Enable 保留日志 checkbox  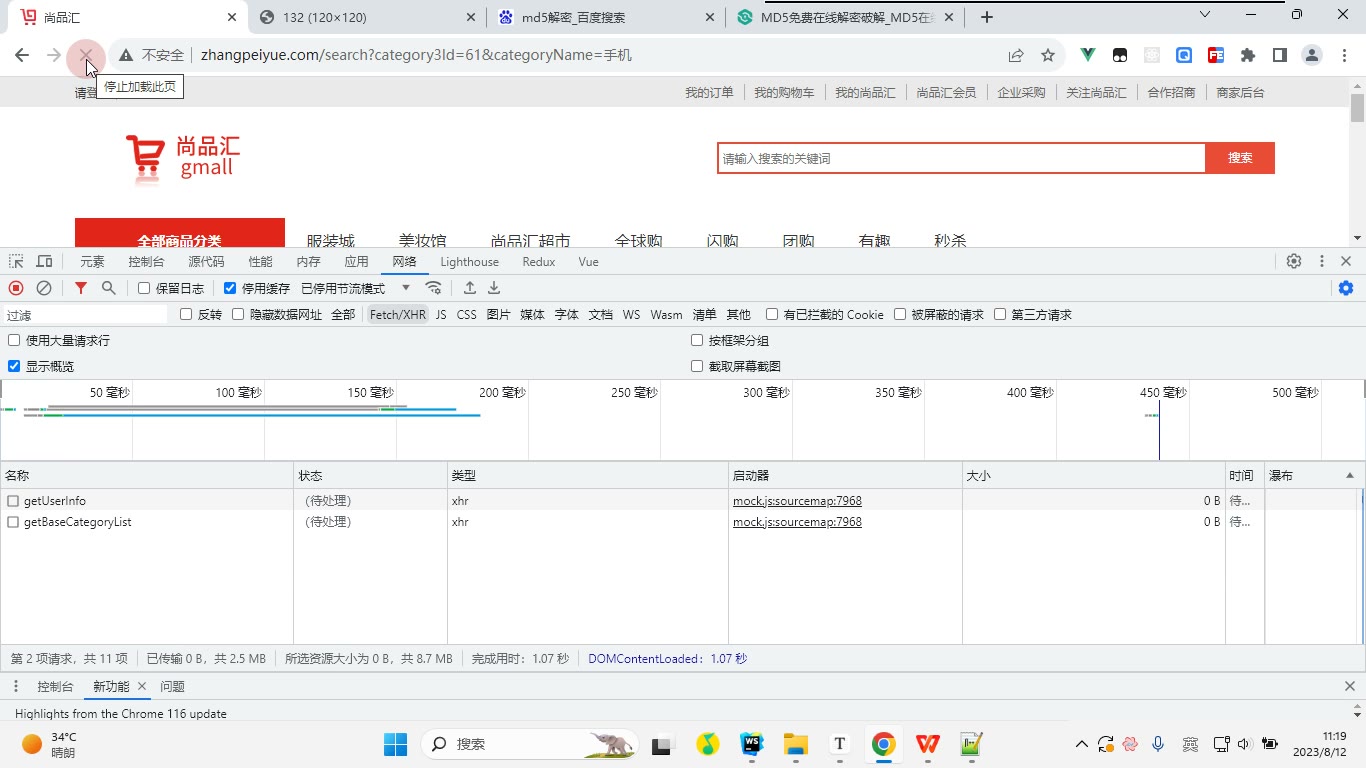144,289
